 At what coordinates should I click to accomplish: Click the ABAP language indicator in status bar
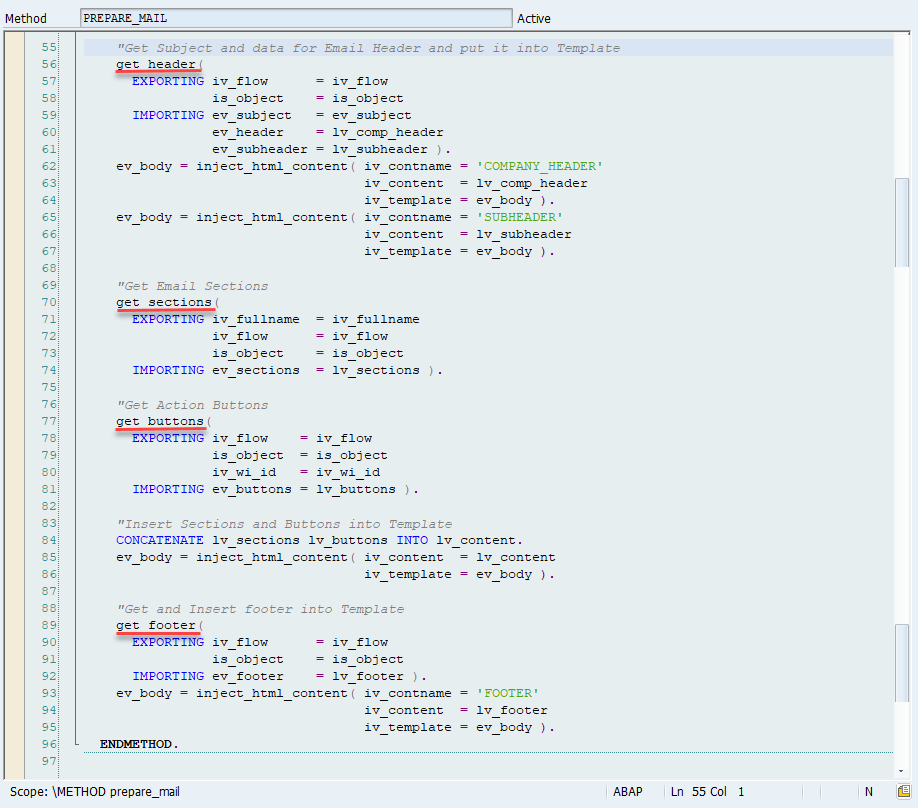(x=628, y=792)
